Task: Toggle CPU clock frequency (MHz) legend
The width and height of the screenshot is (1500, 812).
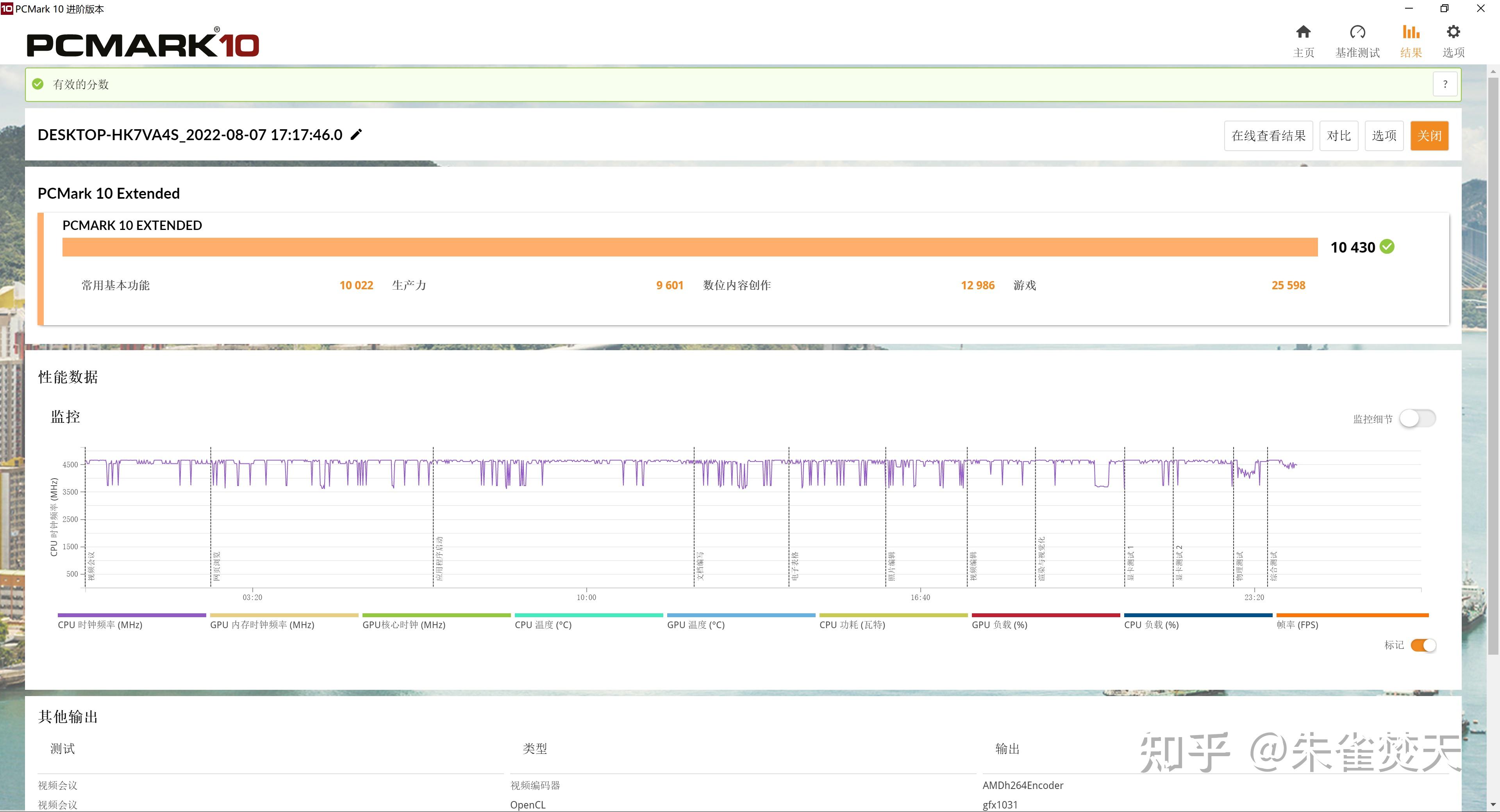Action: tap(100, 625)
